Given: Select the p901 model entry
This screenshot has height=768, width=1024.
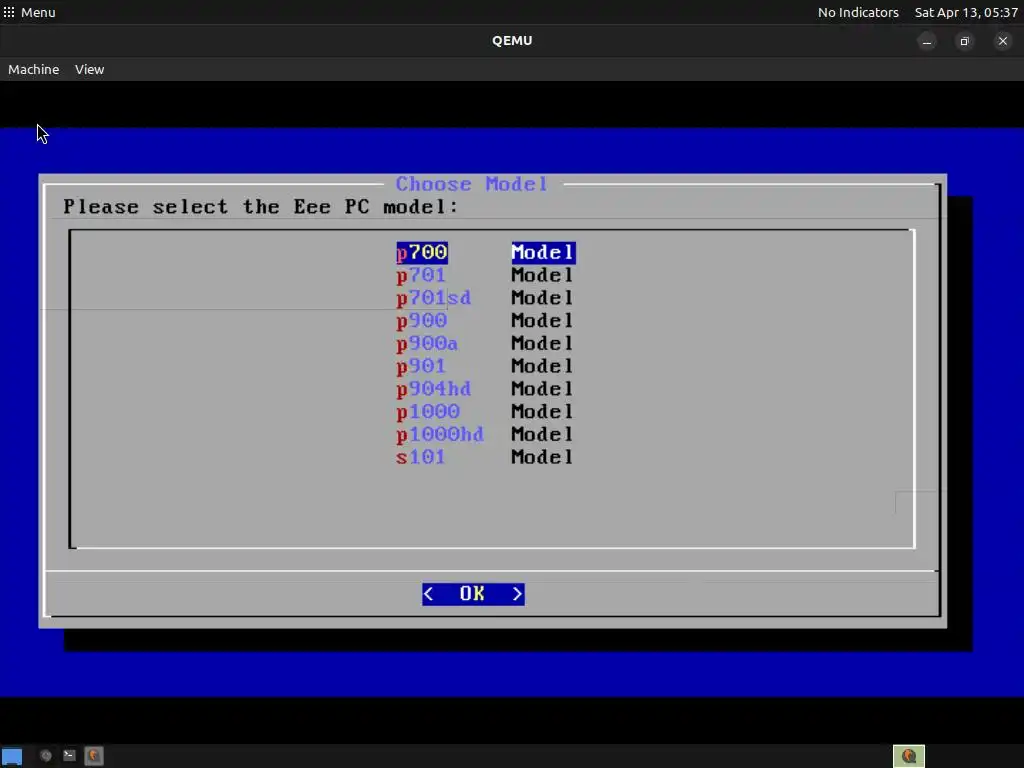Looking at the screenshot, I should 485,366.
